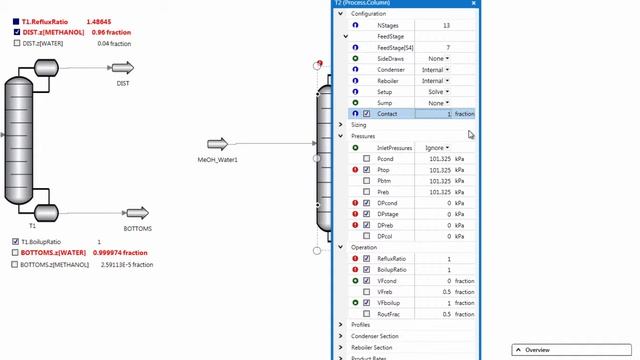Check the Pcond specification checkbox
Viewport: 640px width, 360px height.
coord(367,158)
